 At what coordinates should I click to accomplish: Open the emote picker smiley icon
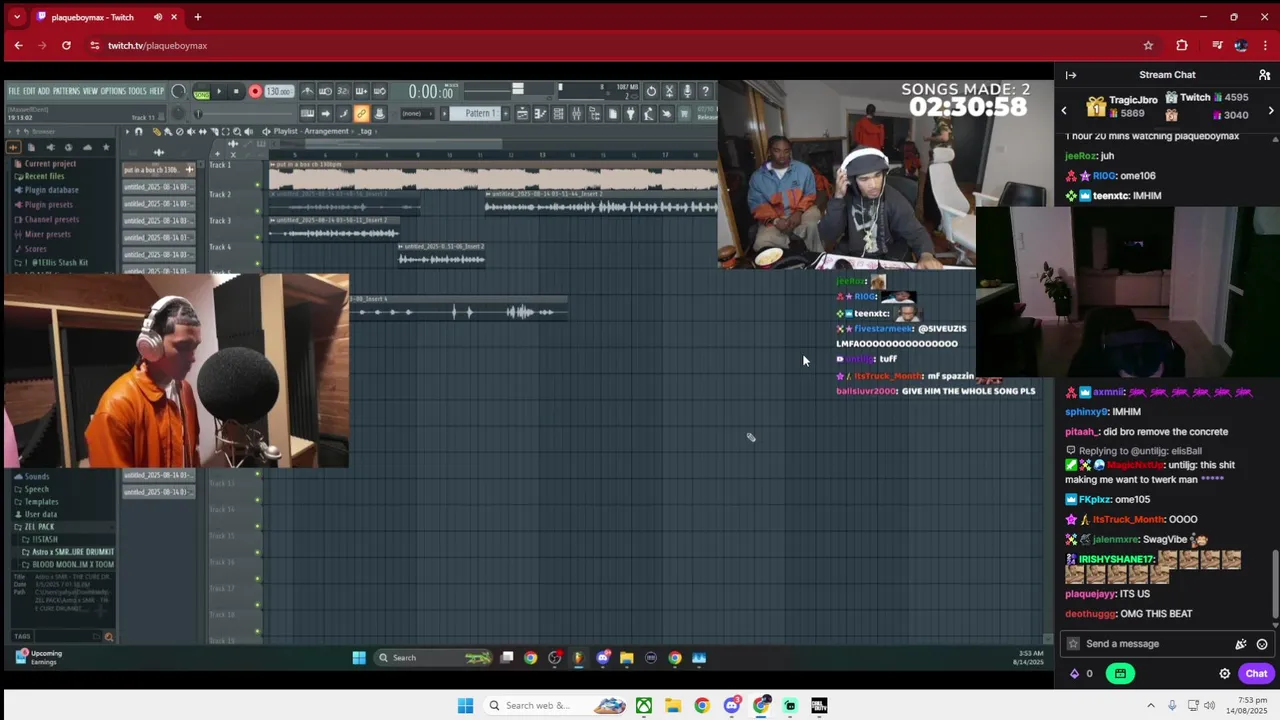click(x=1262, y=644)
